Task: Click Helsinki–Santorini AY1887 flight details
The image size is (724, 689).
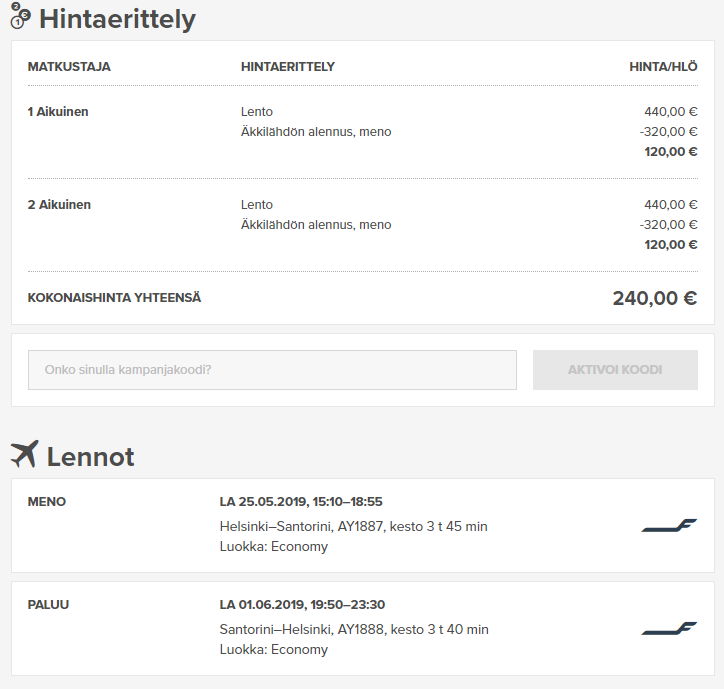Action: (354, 526)
